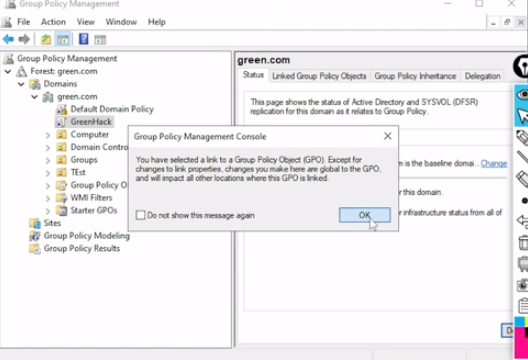Screen dimensions: 528x360
Task: Open the Action menu
Action: 53,22
